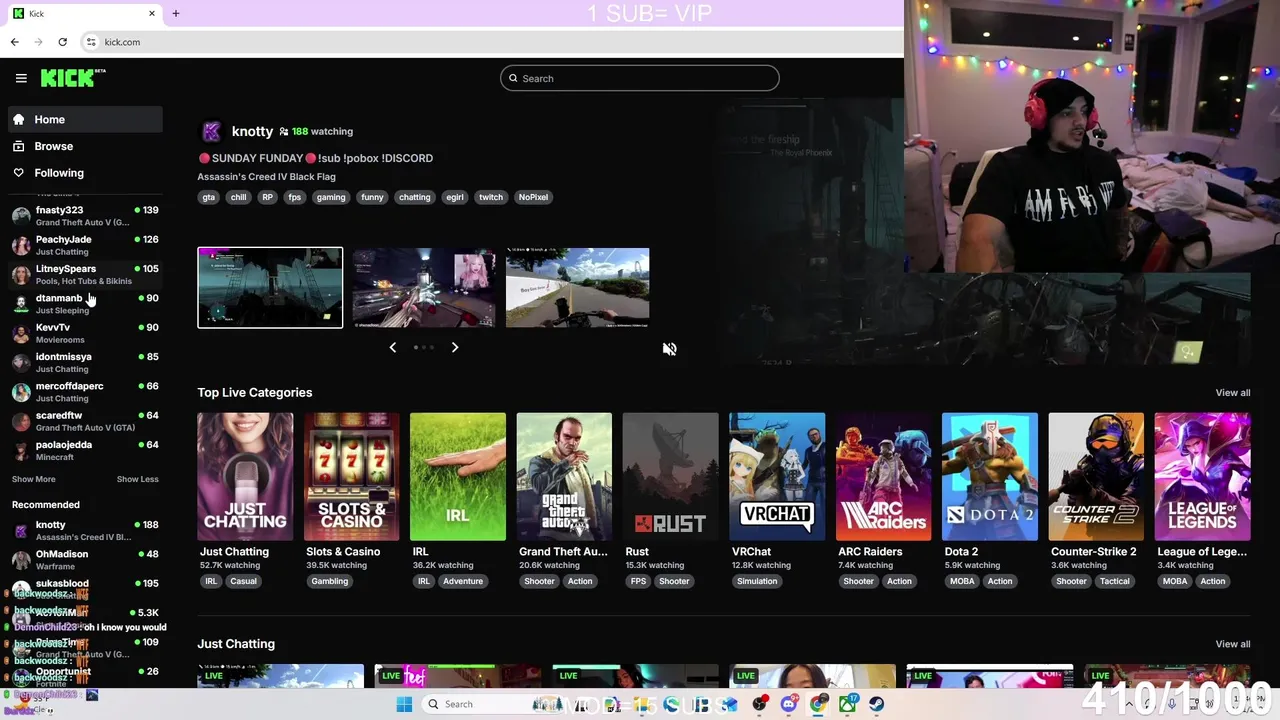Click OhMadison avatar in Recommended
The height and width of the screenshot is (720, 1280).
click(x=21, y=560)
